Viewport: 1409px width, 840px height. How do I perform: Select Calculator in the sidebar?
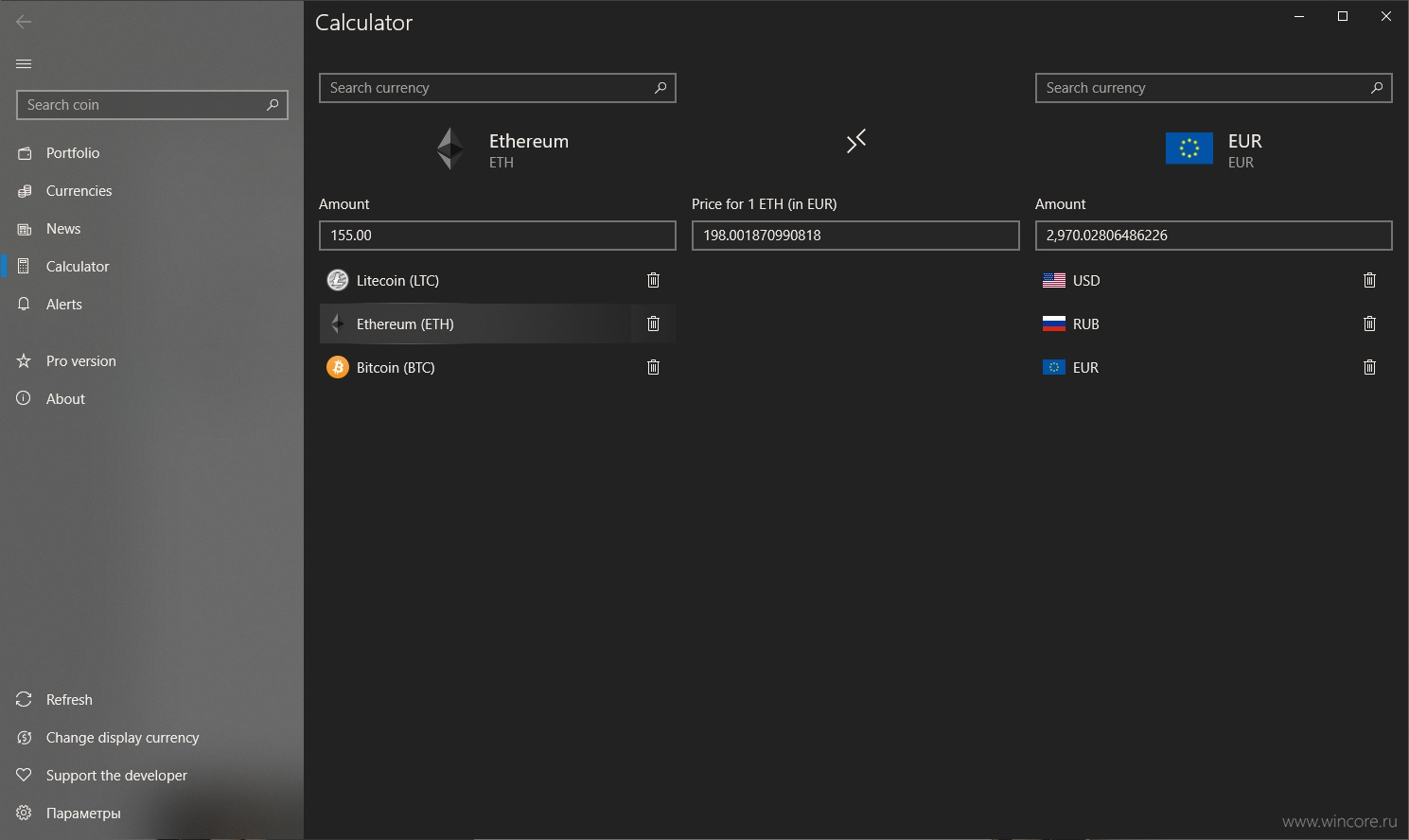pos(151,266)
